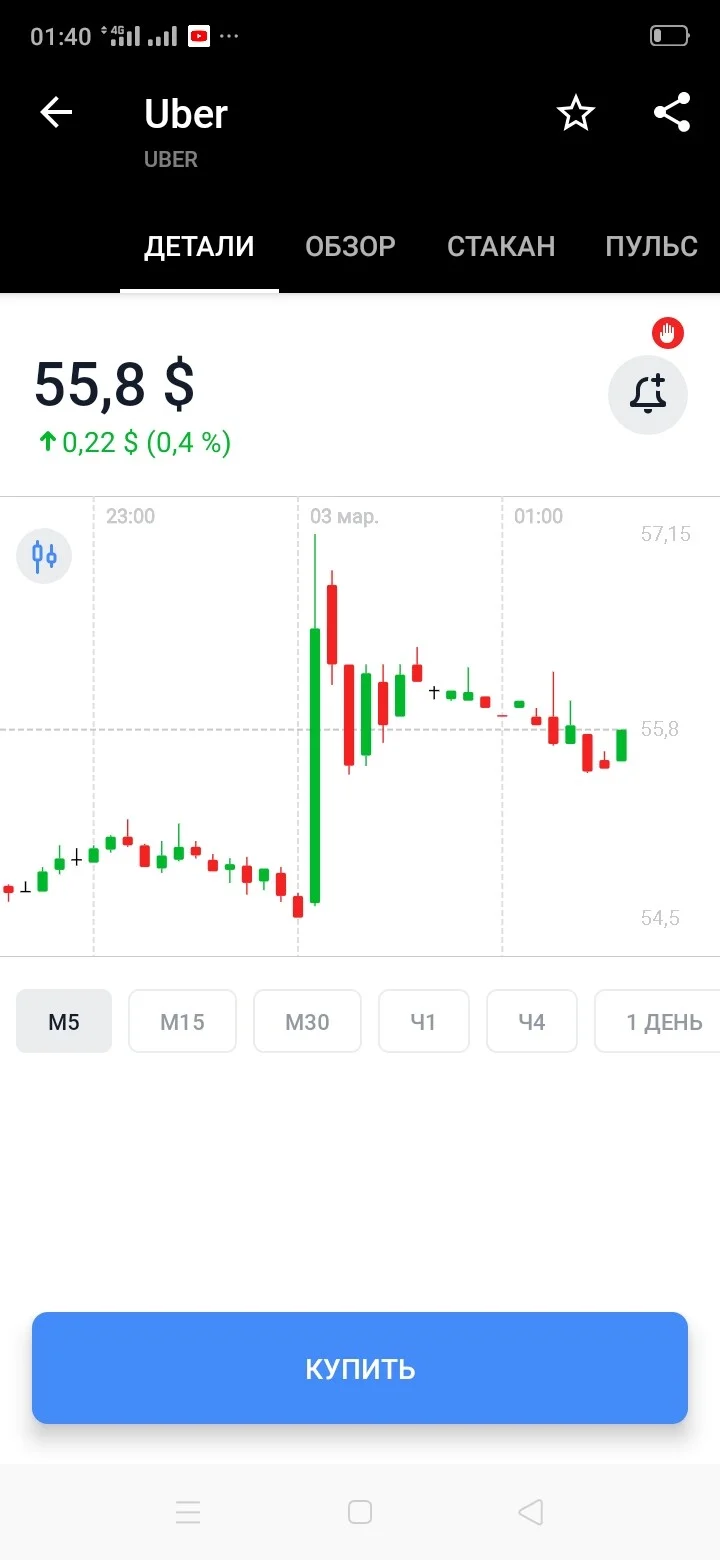Viewport: 720px width, 1560px height.
Task: Switch to the ОБЗОР tab
Action: (350, 247)
